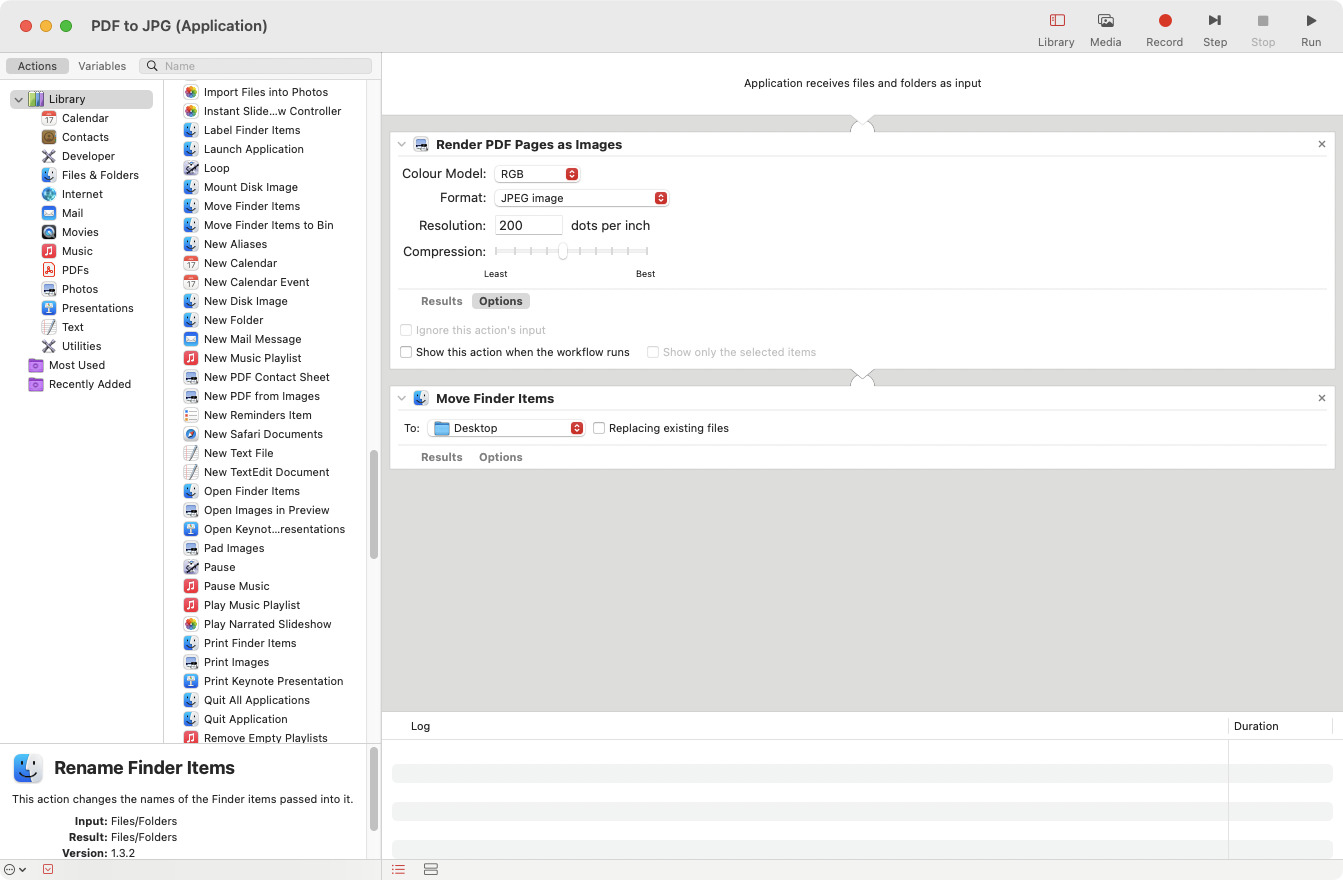
Task: Toggle Show only the selected items
Action: 653,352
